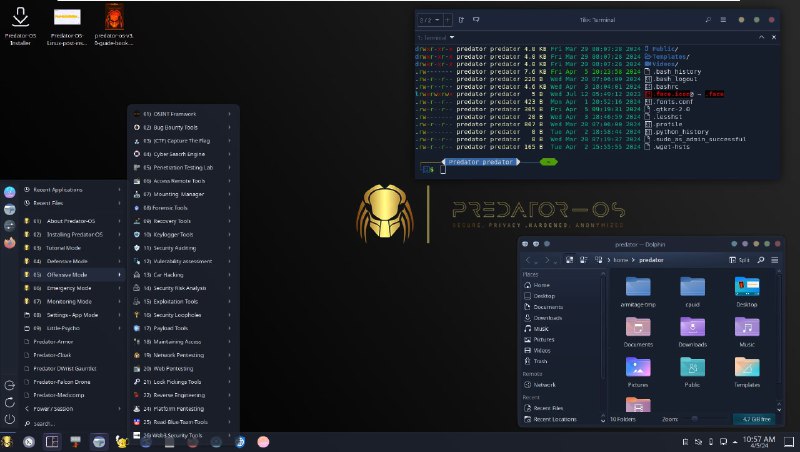Open Reverse Engineering menu entry

pos(183,395)
